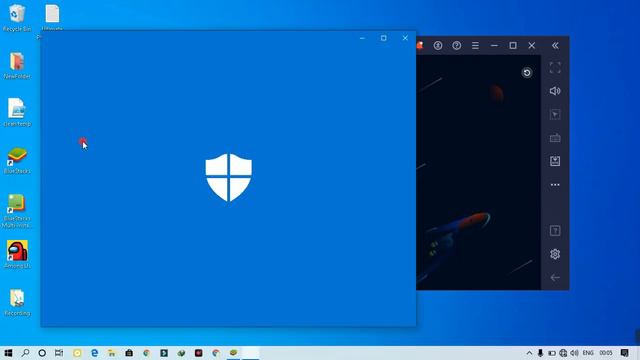The width and height of the screenshot is (640, 360).
Task: Open the BlueStacks hamburger menu
Action: 476,45
